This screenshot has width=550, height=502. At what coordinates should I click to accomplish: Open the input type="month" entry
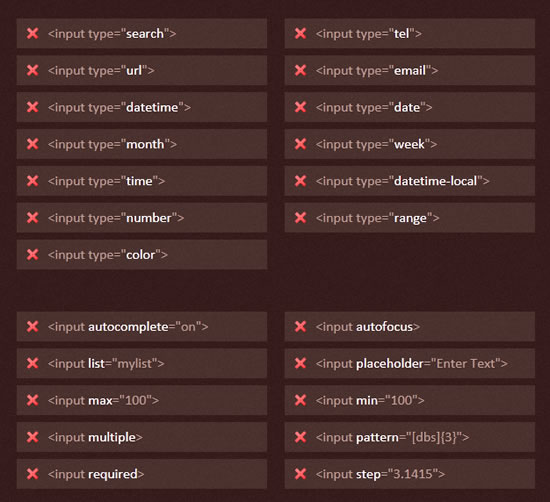pos(142,144)
